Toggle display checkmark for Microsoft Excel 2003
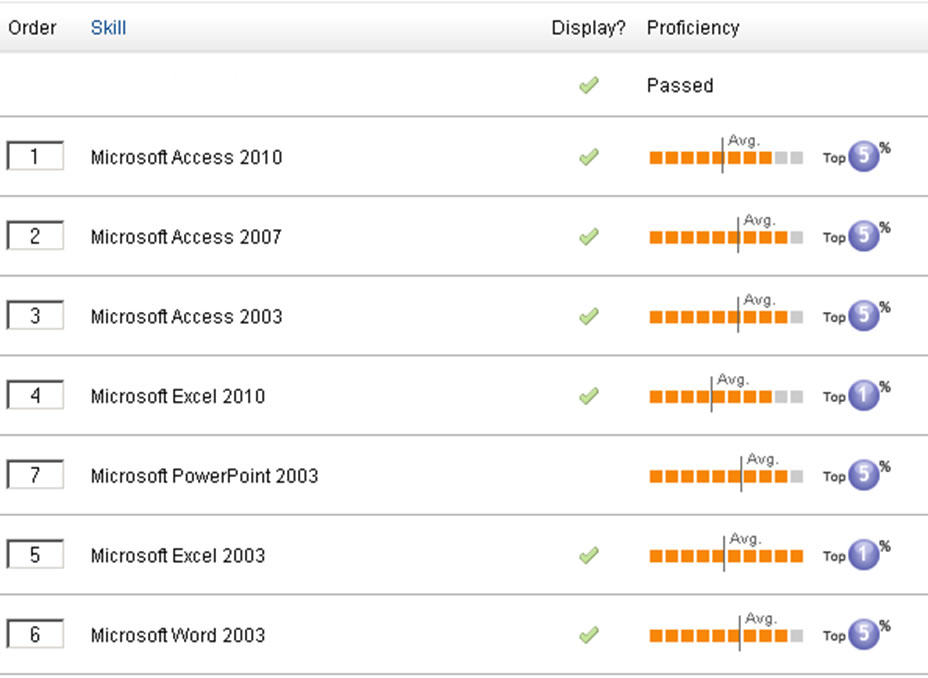The height and width of the screenshot is (678, 928). point(589,555)
